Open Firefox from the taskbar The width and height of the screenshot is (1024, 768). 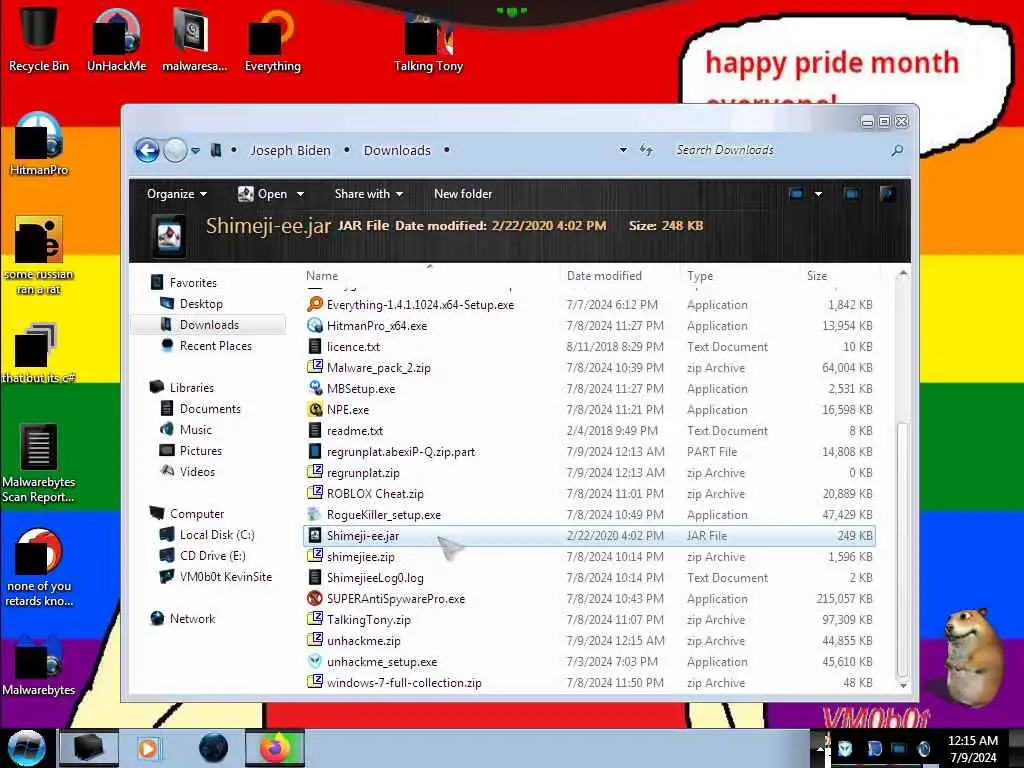(274, 748)
